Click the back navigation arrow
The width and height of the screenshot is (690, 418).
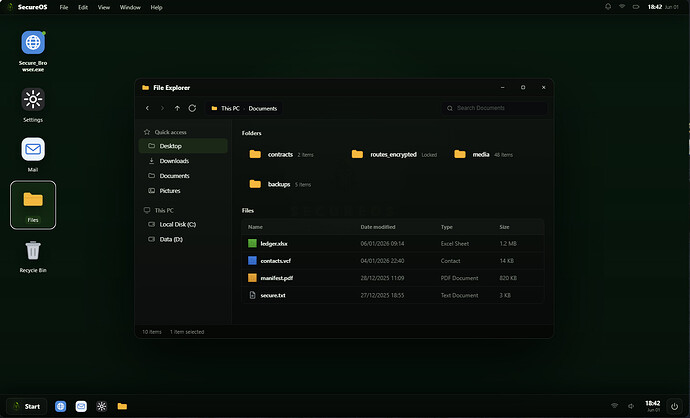(147, 108)
